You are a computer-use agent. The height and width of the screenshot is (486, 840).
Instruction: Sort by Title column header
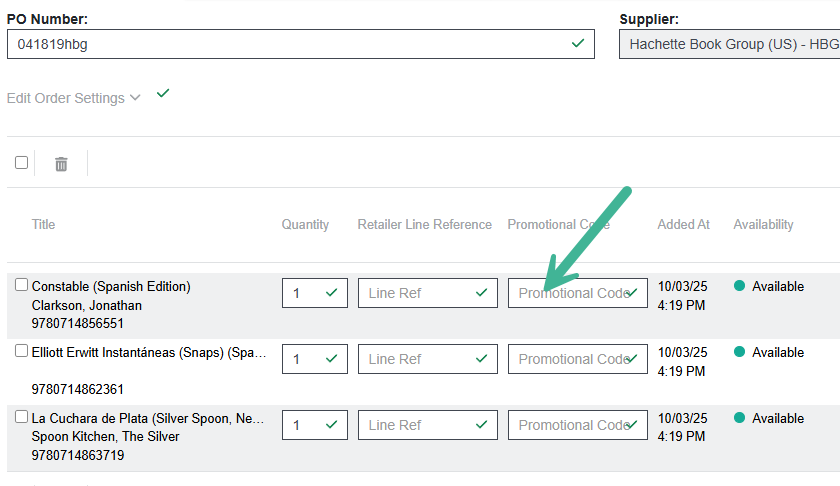click(x=44, y=225)
